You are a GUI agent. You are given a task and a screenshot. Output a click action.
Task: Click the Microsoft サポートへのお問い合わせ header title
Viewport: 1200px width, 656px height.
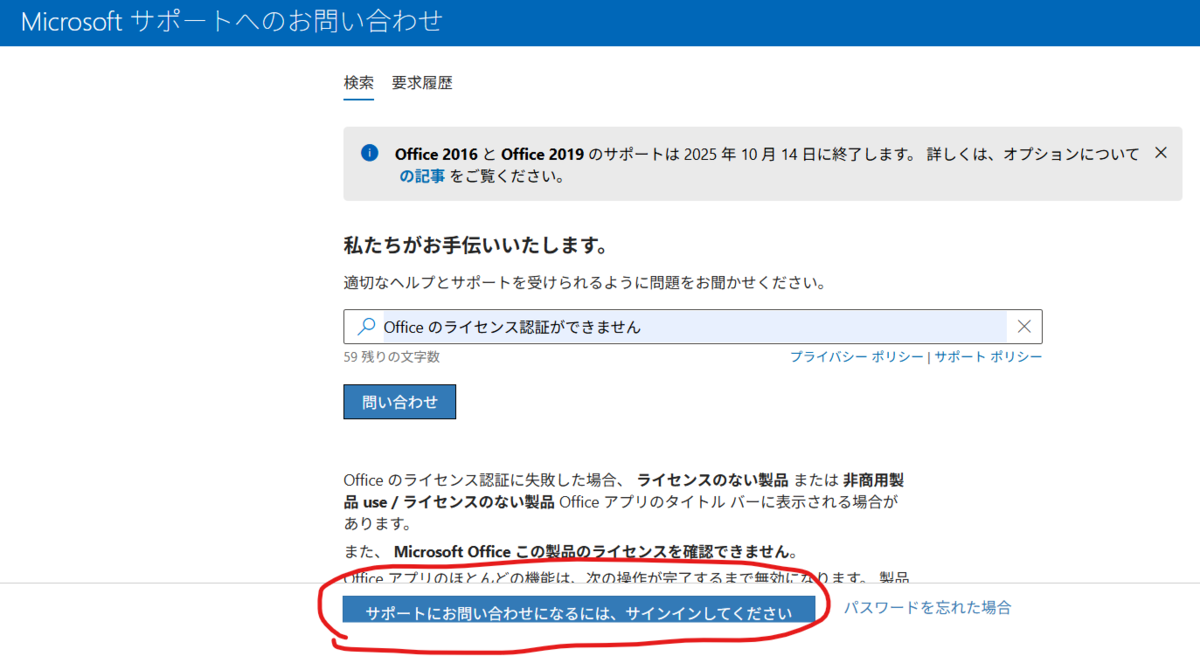pyautogui.click(x=231, y=21)
